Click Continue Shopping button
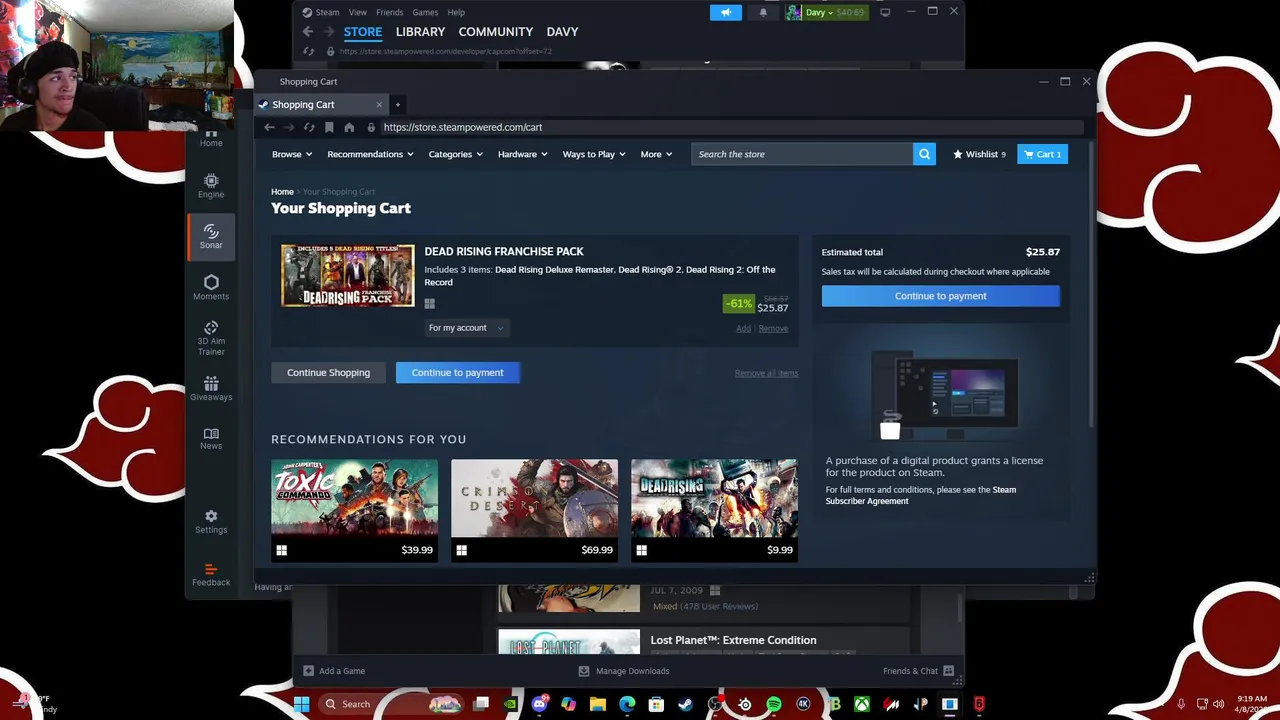This screenshot has width=1280, height=720. [x=328, y=372]
